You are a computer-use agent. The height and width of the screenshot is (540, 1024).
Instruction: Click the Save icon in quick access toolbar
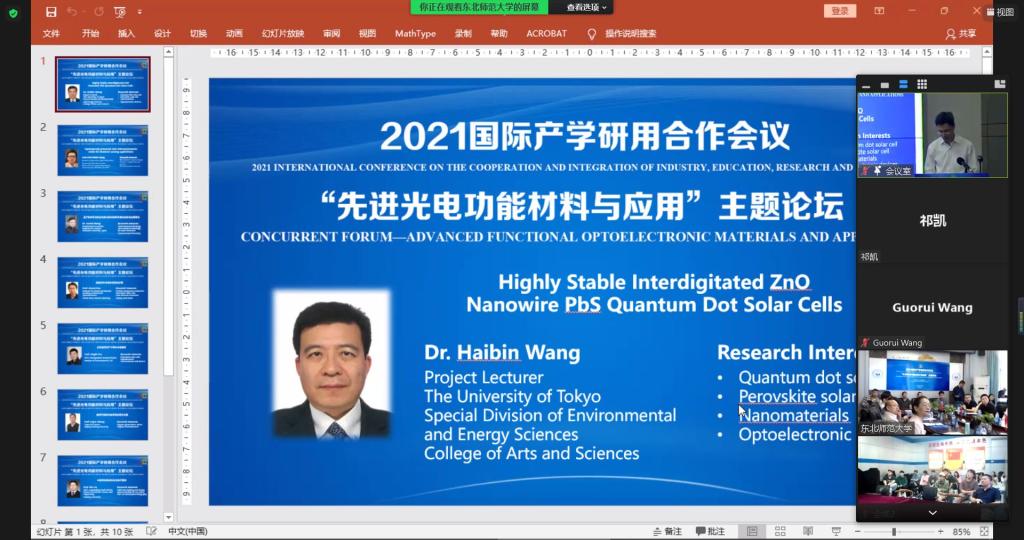(x=51, y=11)
